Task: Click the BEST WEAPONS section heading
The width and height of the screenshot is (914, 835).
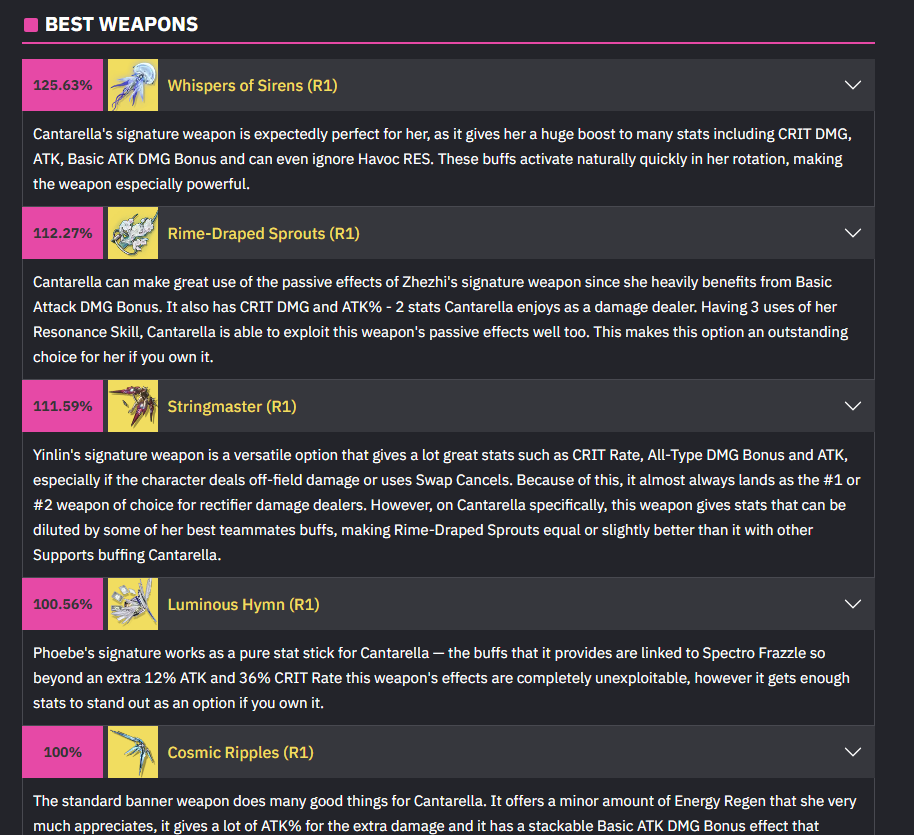Action: [121, 24]
